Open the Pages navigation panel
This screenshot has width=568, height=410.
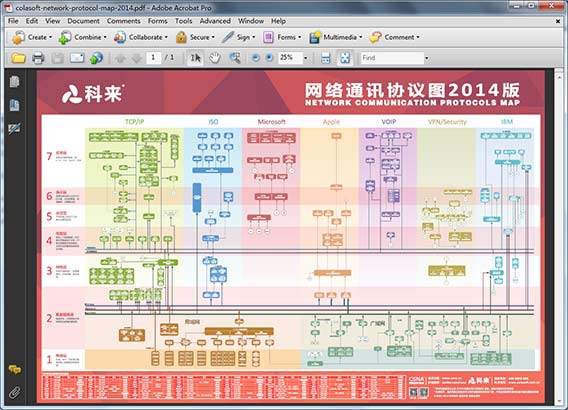pos(14,82)
